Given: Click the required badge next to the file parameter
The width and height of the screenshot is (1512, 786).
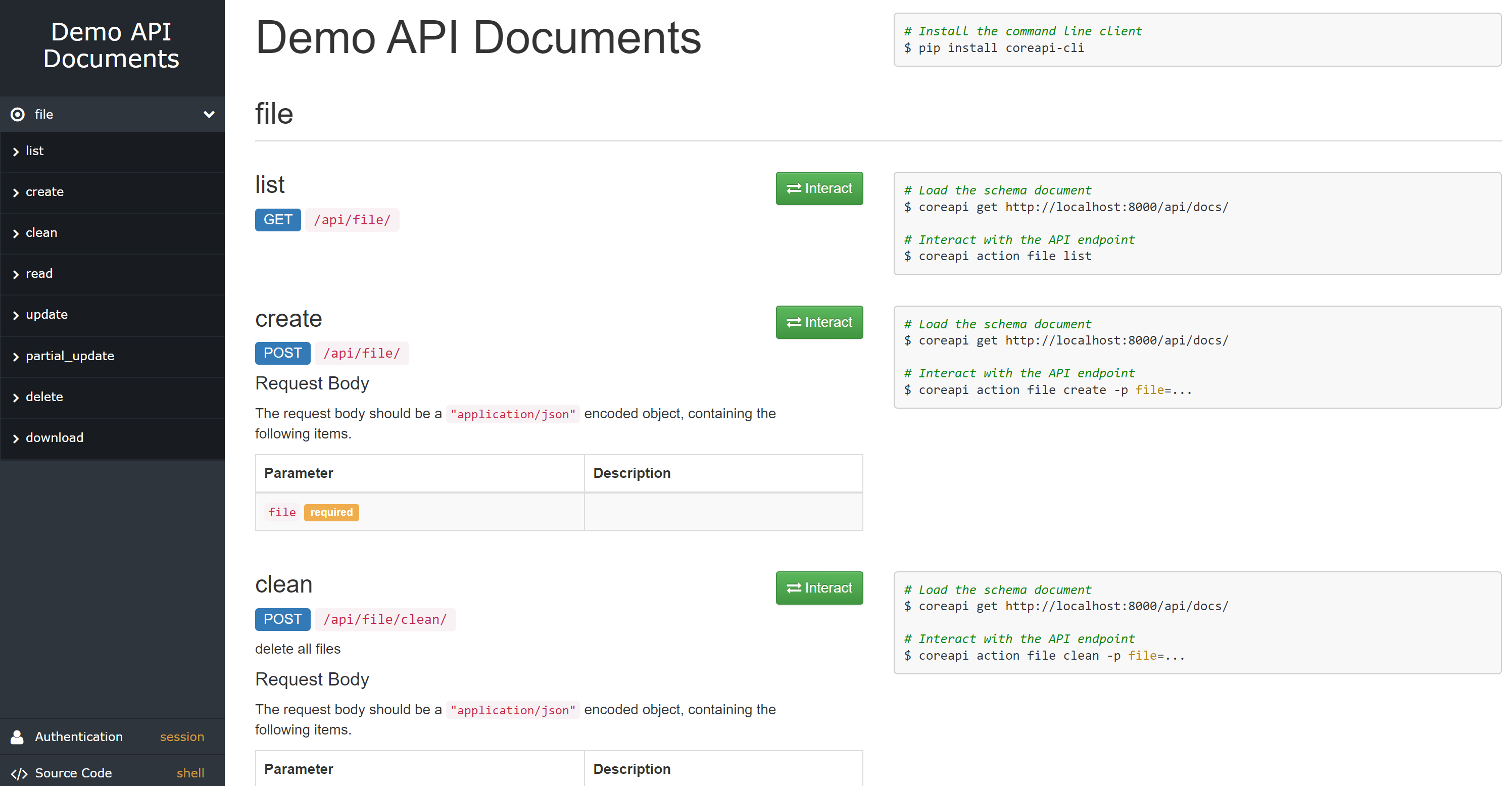Looking at the screenshot, I should 331,512.
